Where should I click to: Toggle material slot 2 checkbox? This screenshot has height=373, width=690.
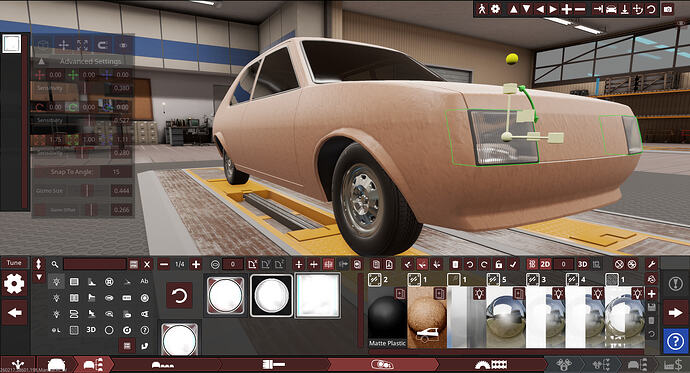click(x=374, y=279)
